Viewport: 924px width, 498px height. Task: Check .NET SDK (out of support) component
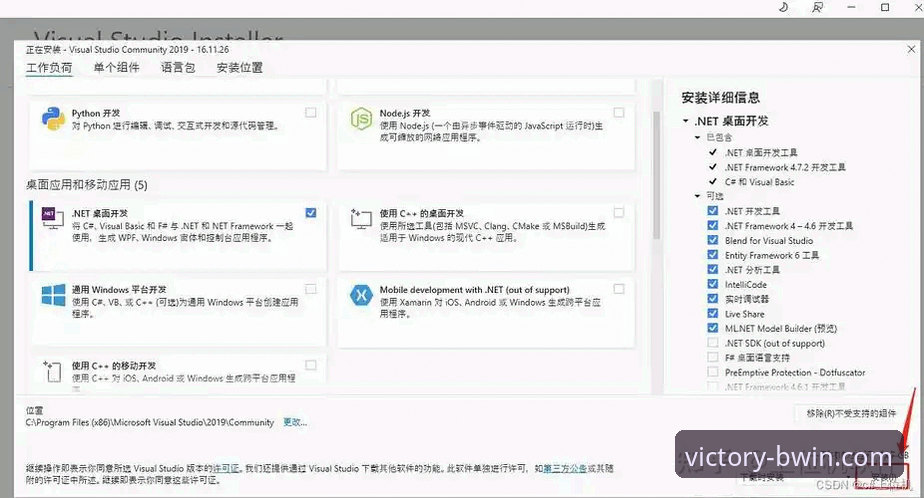(x=712, y=342)
